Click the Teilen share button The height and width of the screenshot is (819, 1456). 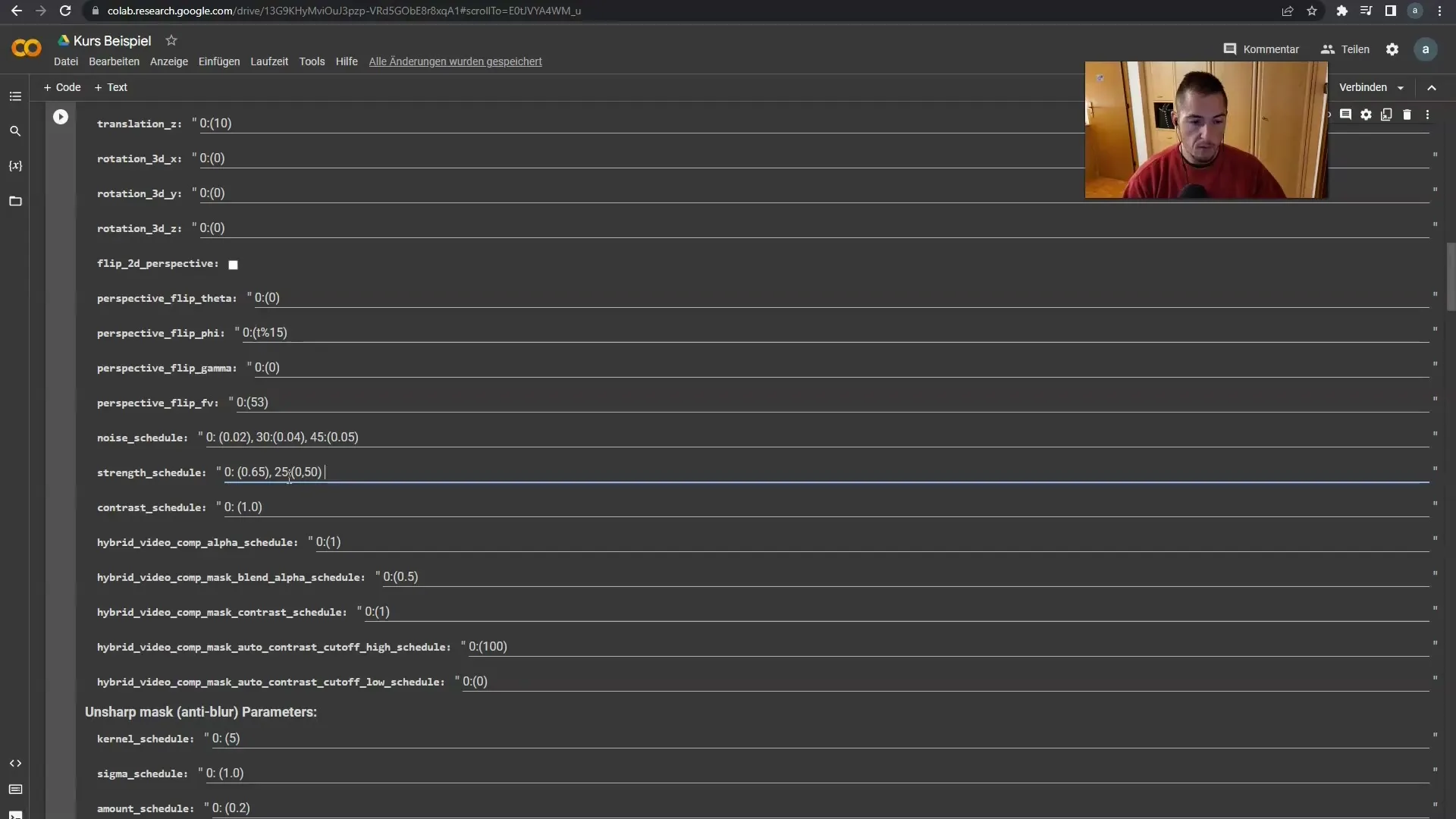(1345, 49)
